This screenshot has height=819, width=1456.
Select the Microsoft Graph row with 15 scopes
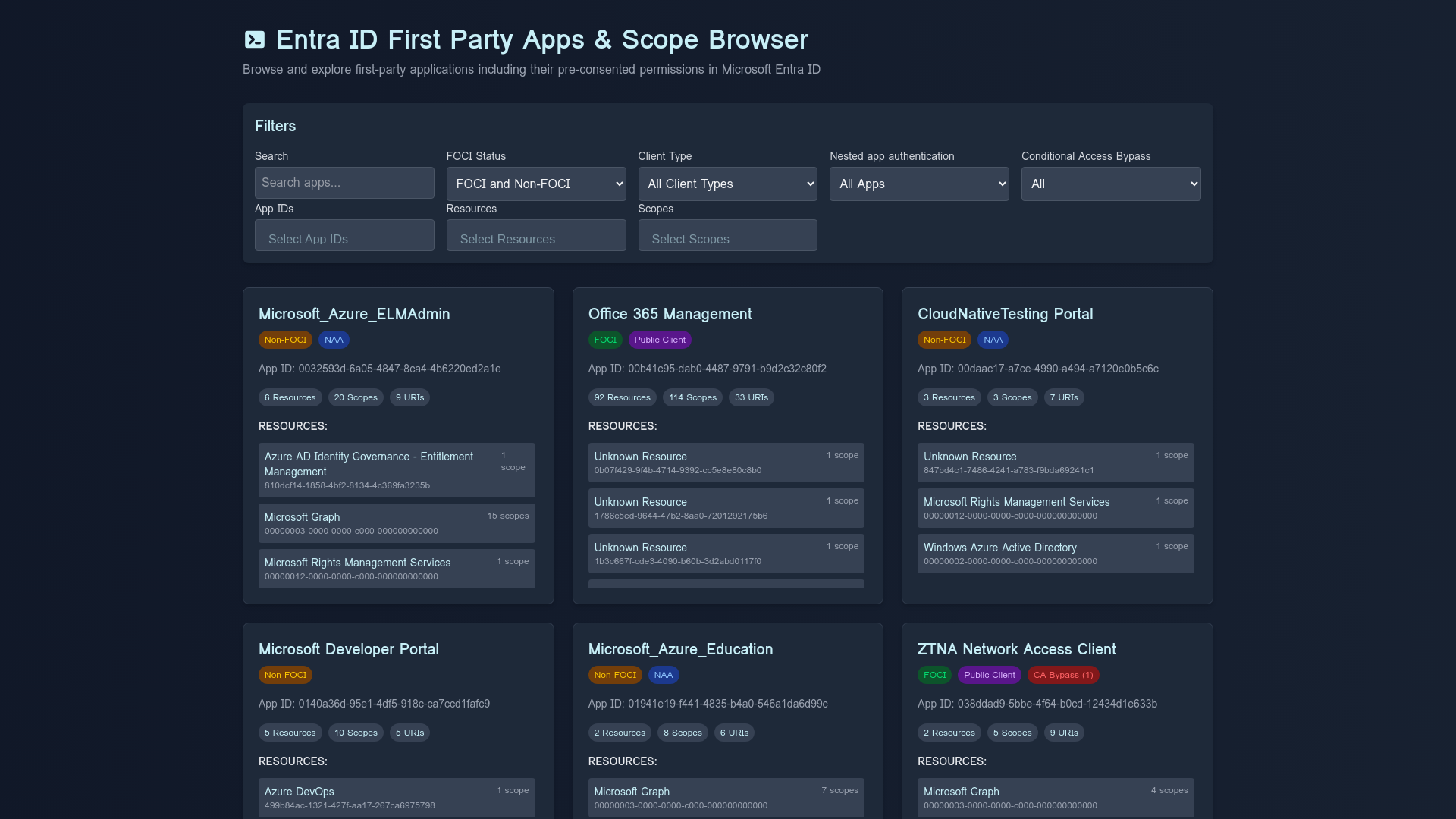[397, 523]
